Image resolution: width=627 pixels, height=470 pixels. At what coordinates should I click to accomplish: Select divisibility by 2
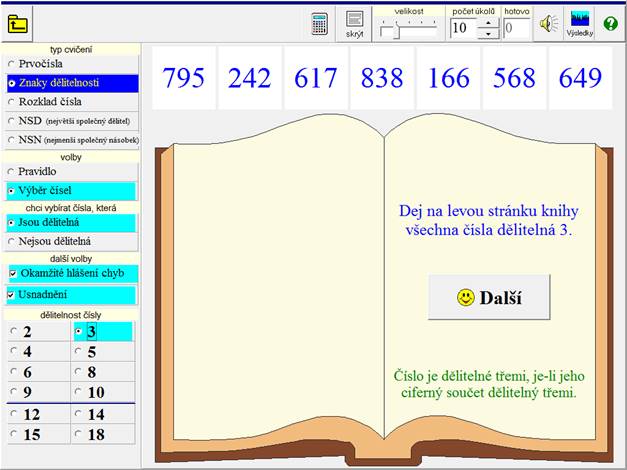(39, 332)
